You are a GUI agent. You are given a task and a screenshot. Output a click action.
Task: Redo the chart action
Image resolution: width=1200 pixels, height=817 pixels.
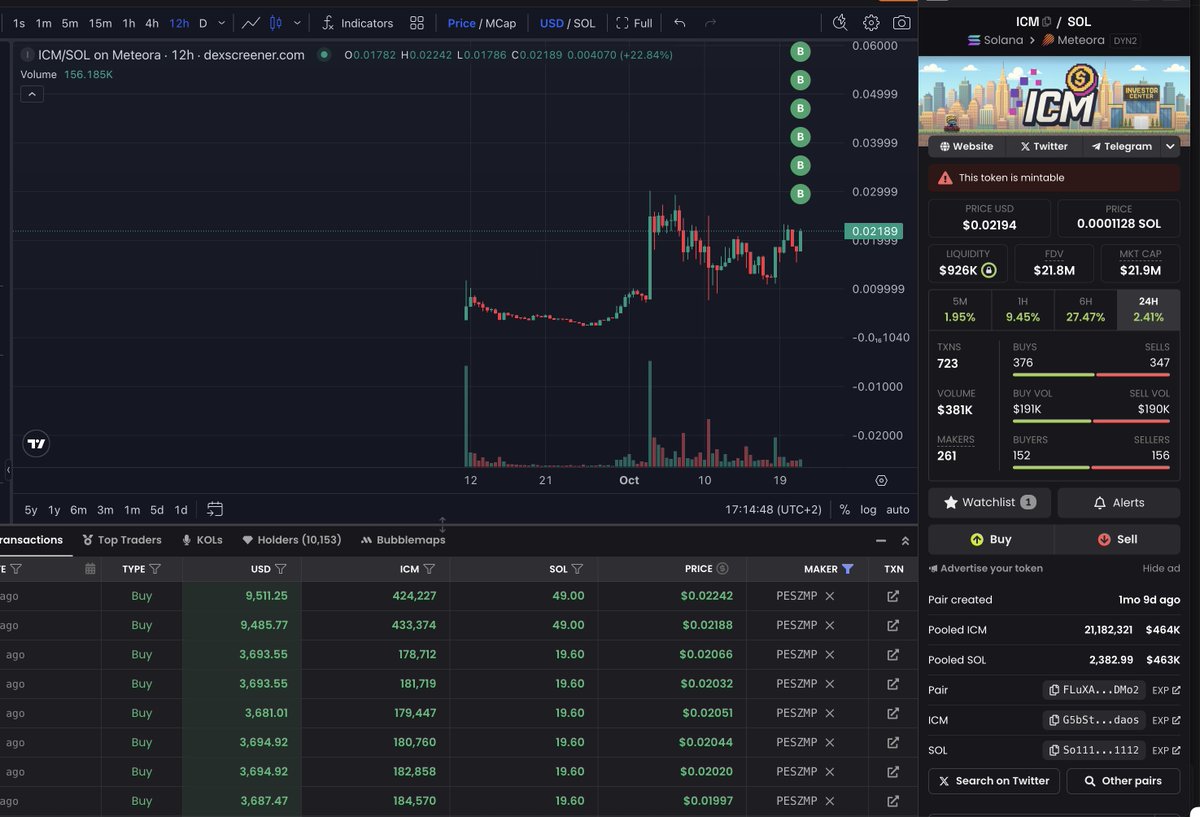710,23
